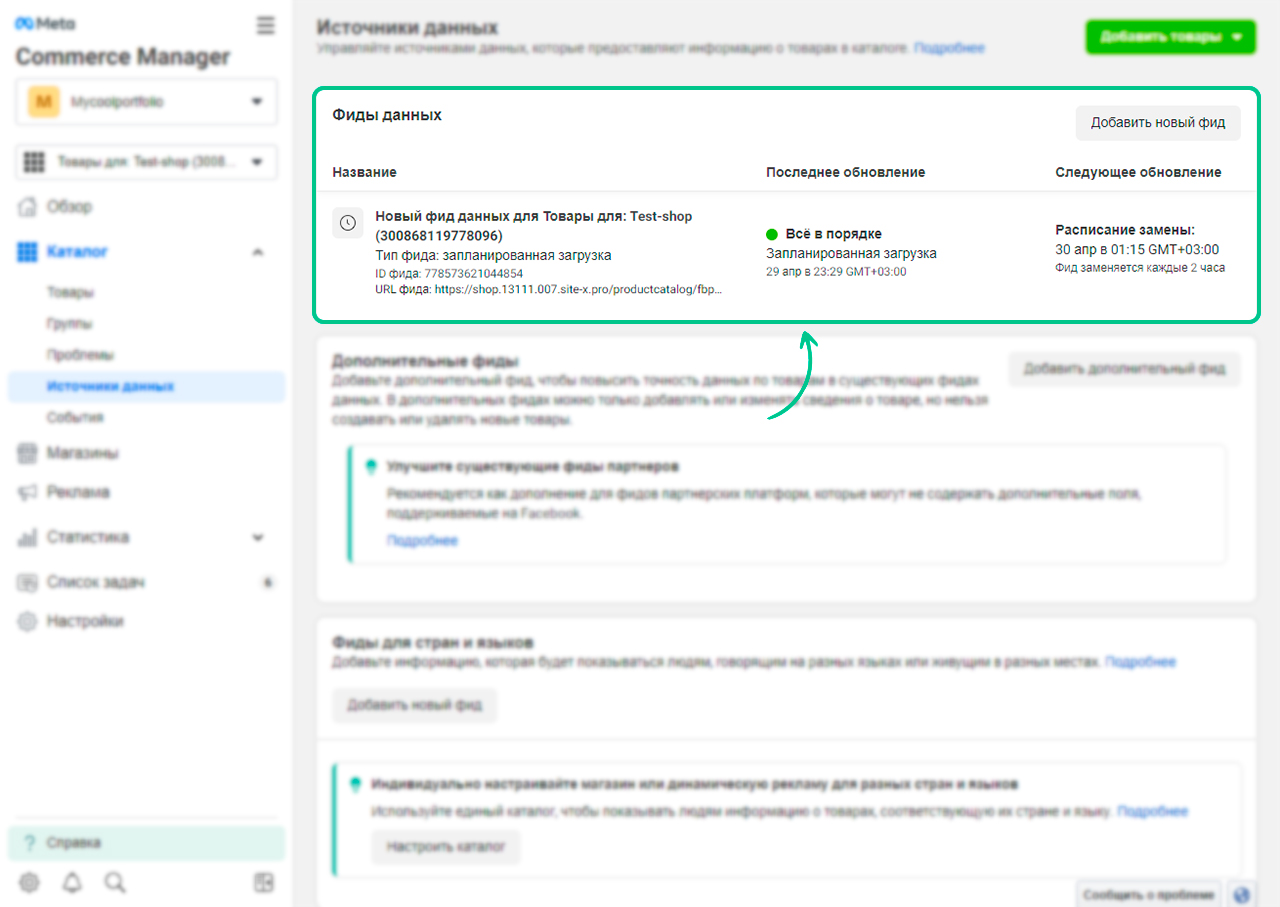This screenshot has width=1280, height=907.
Task: Click the search magnifier icon
Action: click(115, 882)
